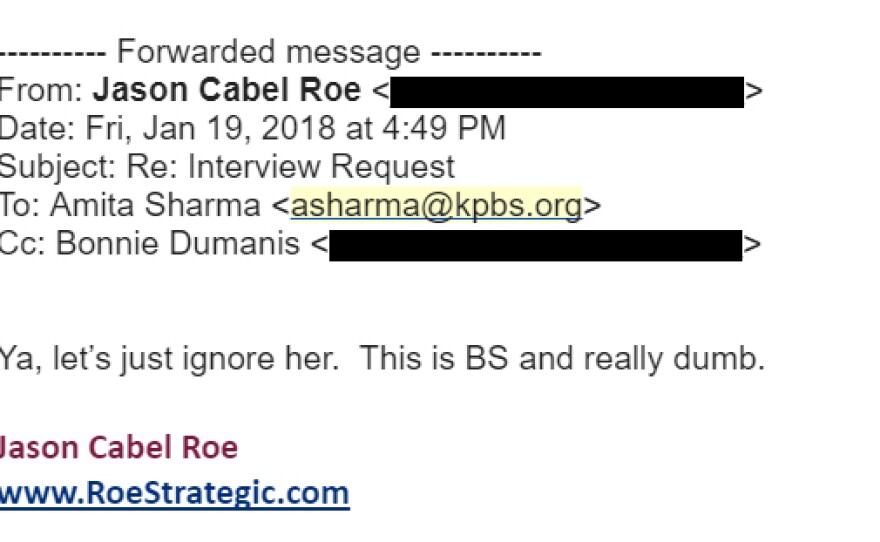
Task: Click the redacted Cc email block
Action: click(535, 245)
